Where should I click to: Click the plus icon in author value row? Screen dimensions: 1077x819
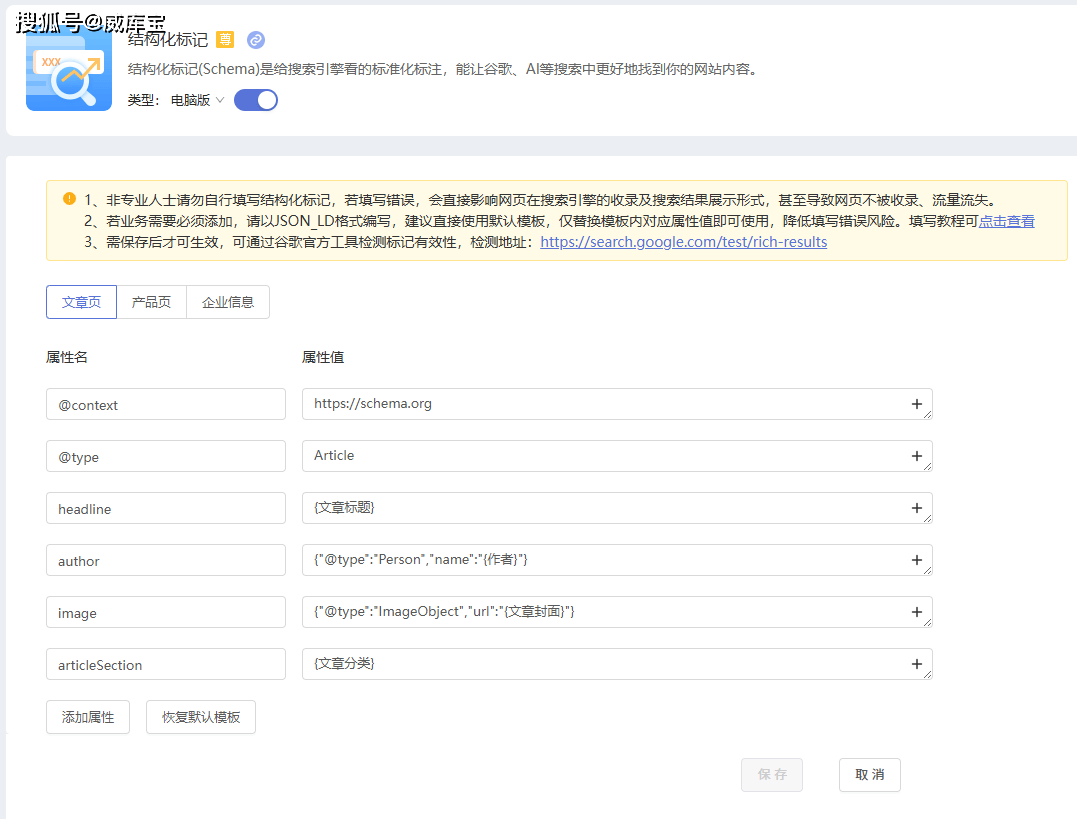916,560
